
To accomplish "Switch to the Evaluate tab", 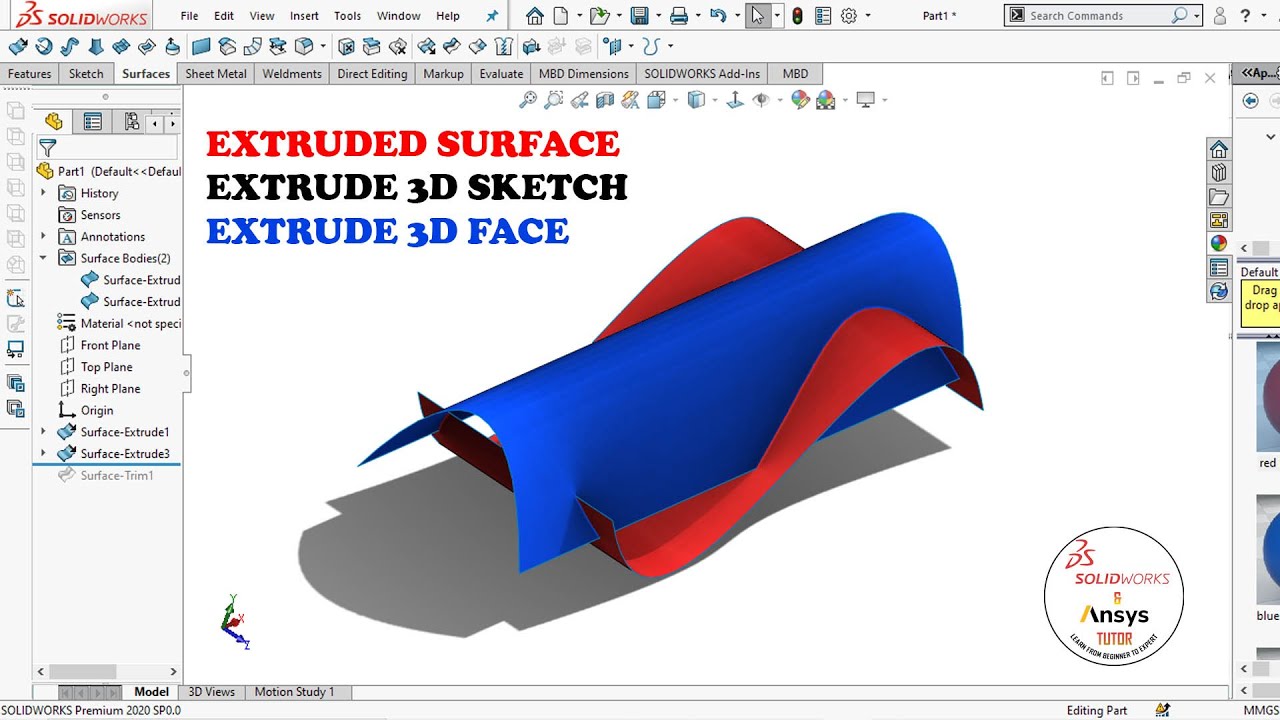I will (x=501, y=73).
